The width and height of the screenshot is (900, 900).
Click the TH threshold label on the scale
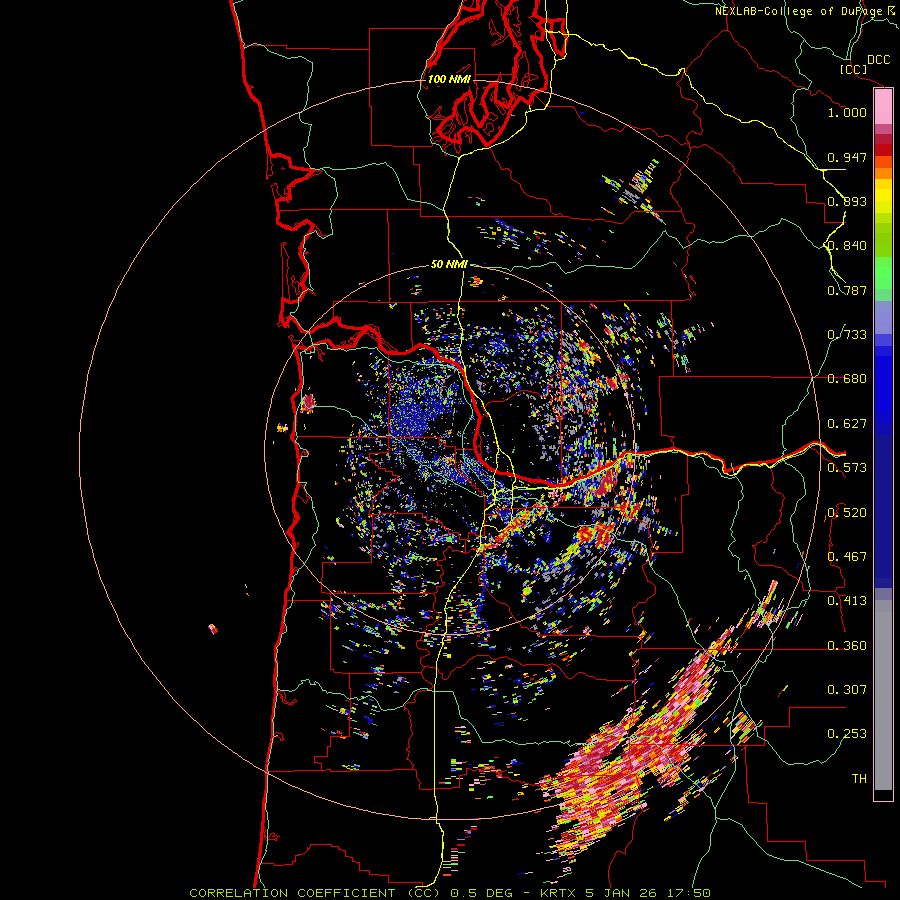859,779
